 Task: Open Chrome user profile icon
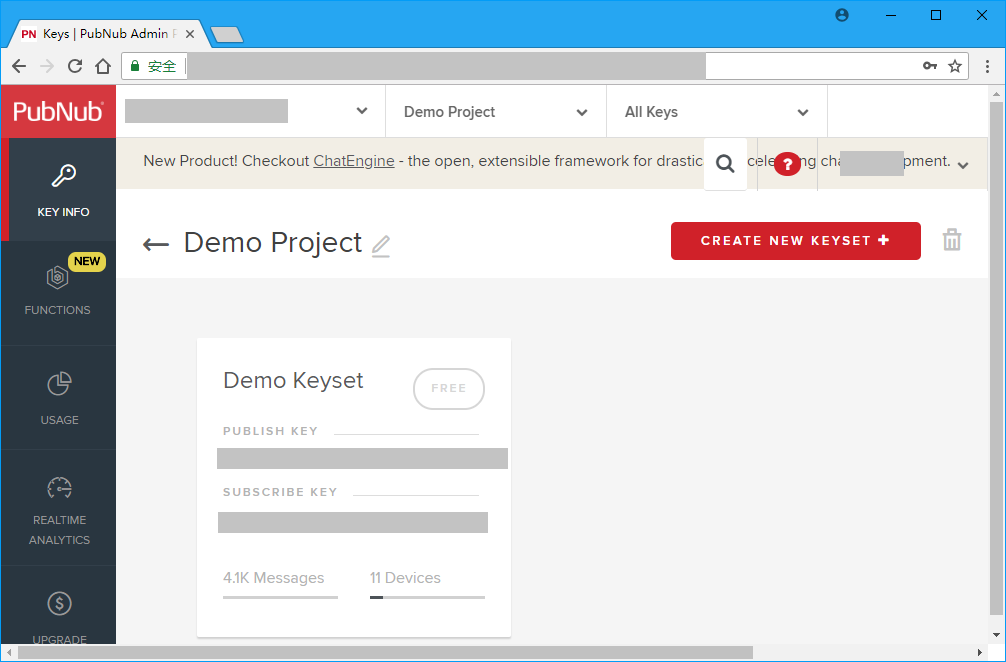pos(842,15)
